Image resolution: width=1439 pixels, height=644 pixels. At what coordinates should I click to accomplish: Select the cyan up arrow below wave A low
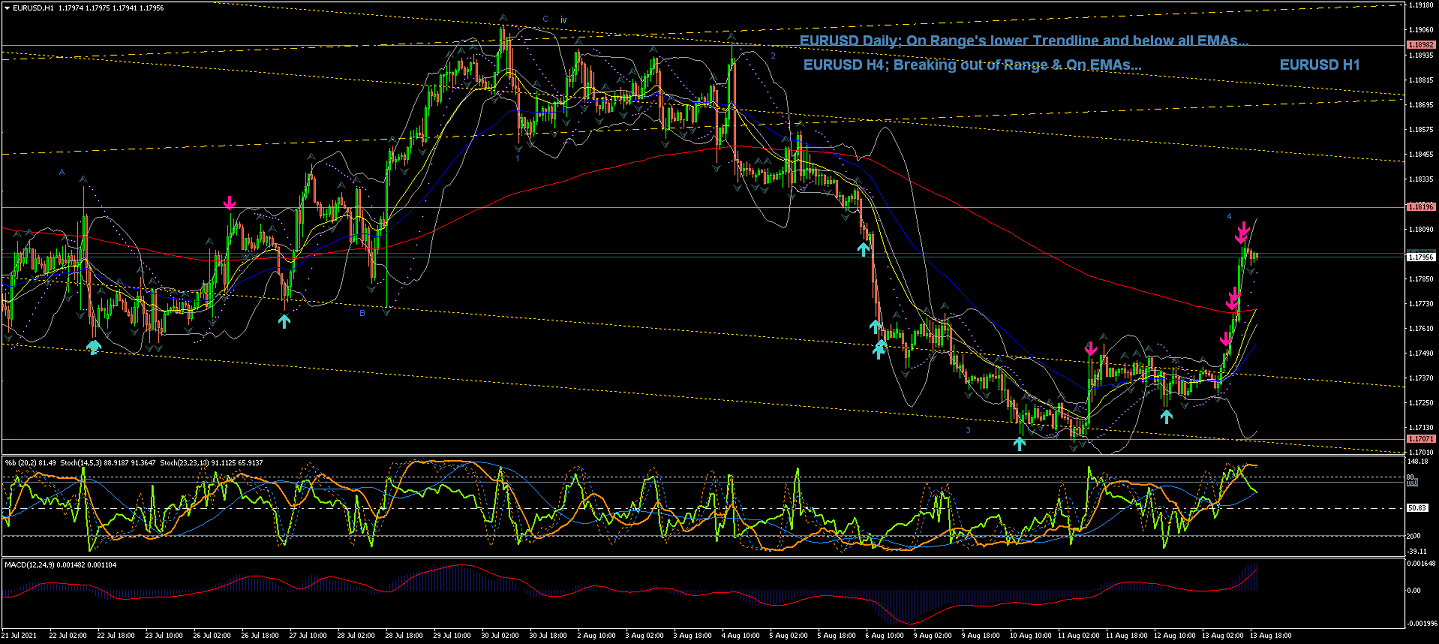[x=94, y=347]
